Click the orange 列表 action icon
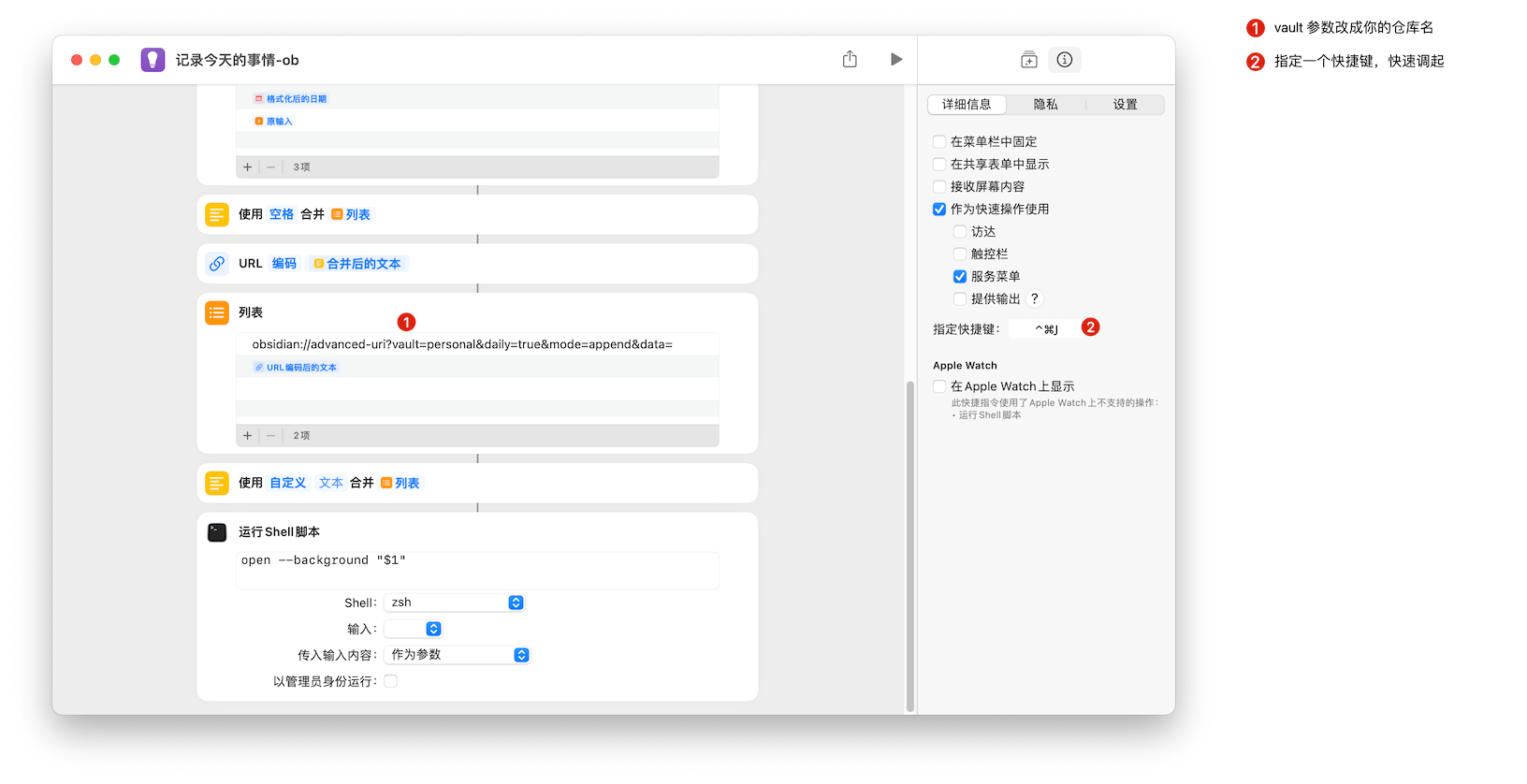 tap(217, 312)
